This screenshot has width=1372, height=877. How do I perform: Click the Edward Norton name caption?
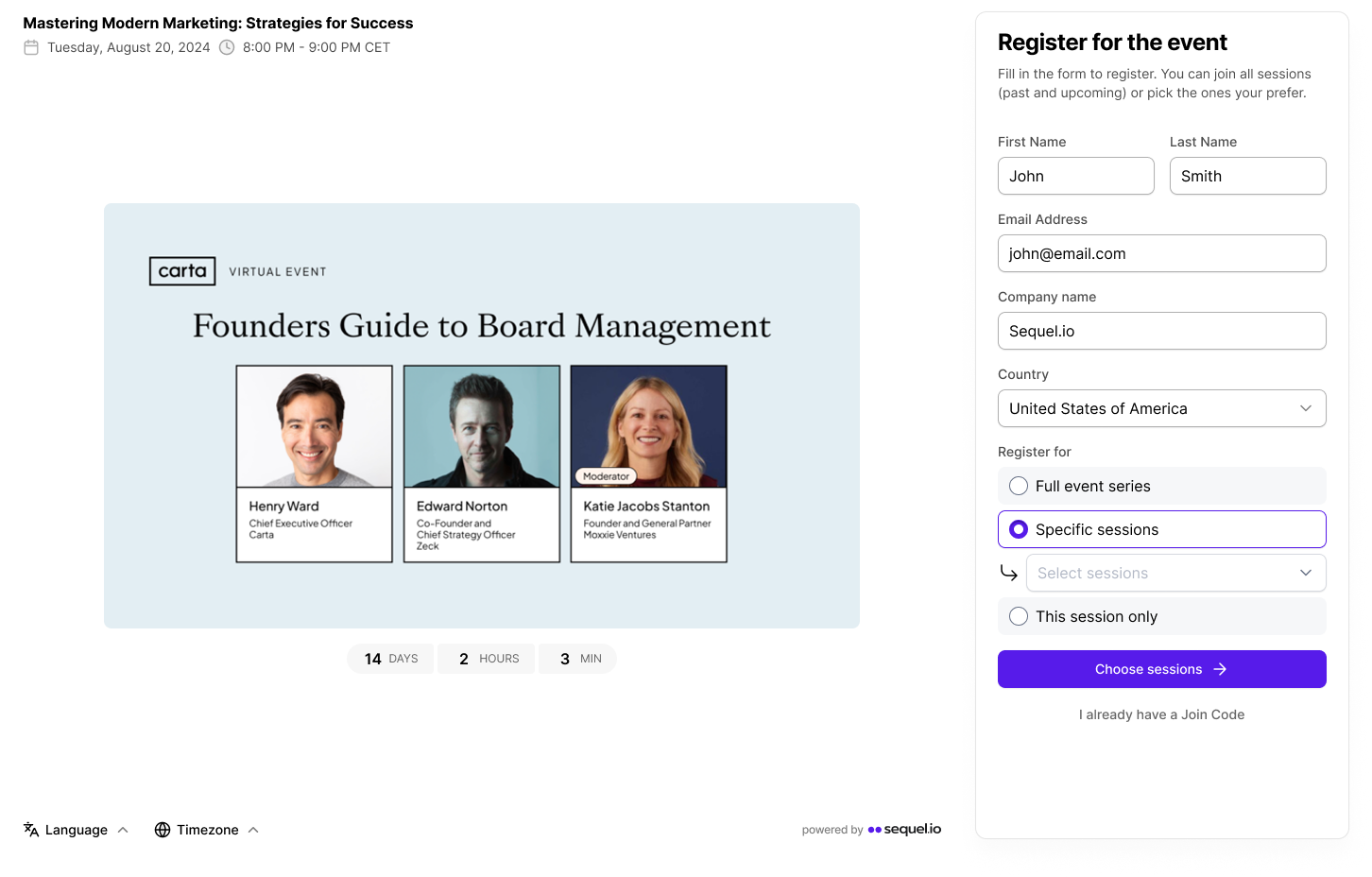pos(462,507)
